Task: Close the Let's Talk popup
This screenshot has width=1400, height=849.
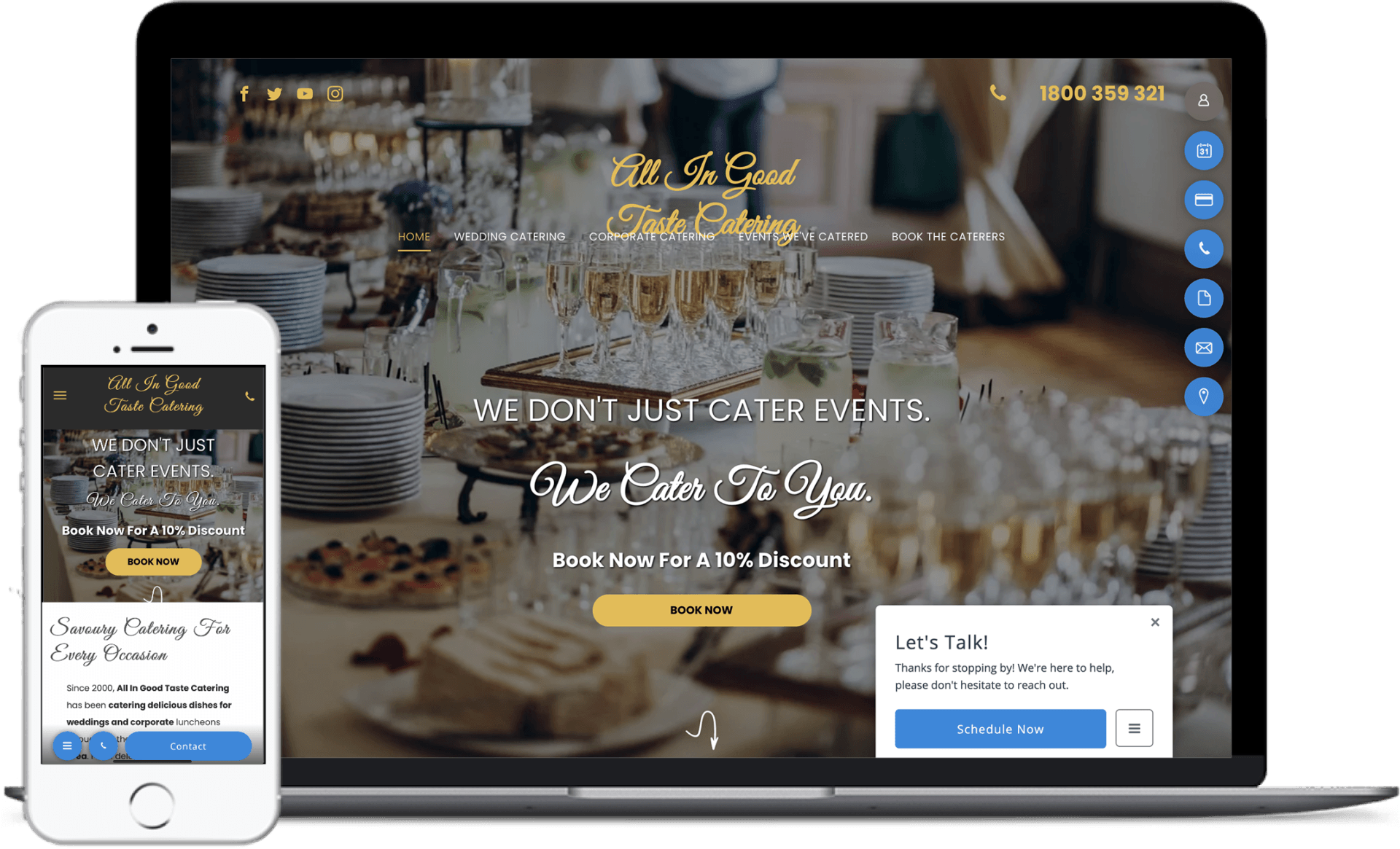Action: [x=1155, y=622]
